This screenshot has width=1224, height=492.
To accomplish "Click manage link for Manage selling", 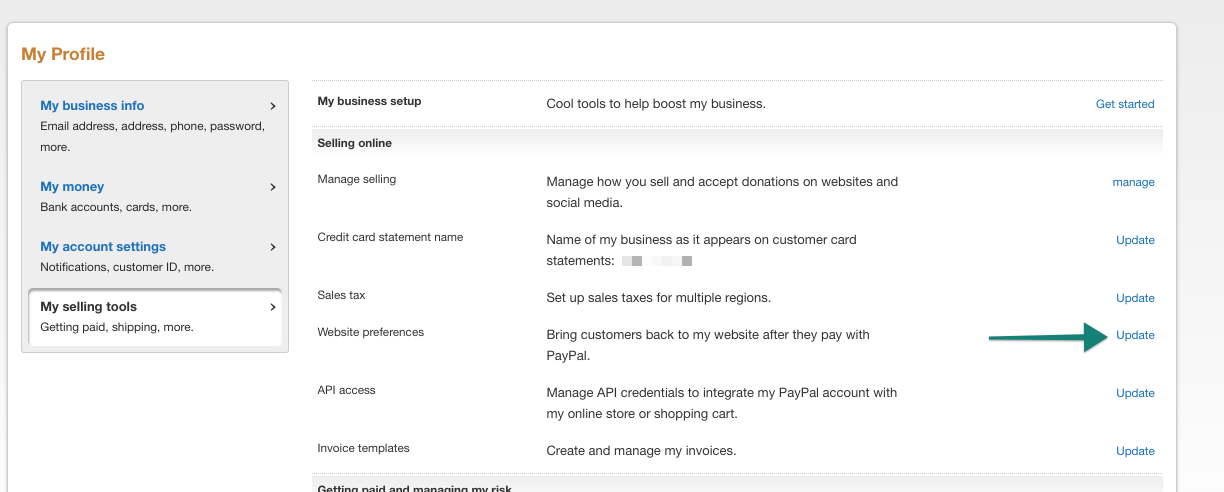I will (1134, 182).
